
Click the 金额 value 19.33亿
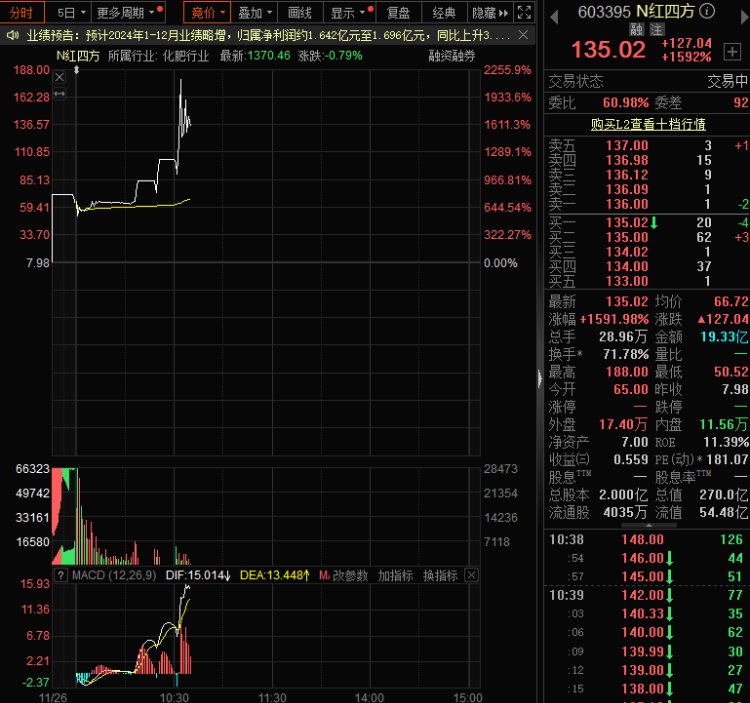point(724,337)
